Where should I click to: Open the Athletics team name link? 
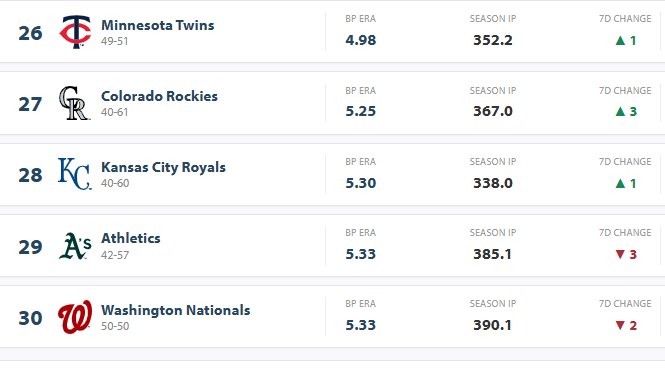click(131, 238)
